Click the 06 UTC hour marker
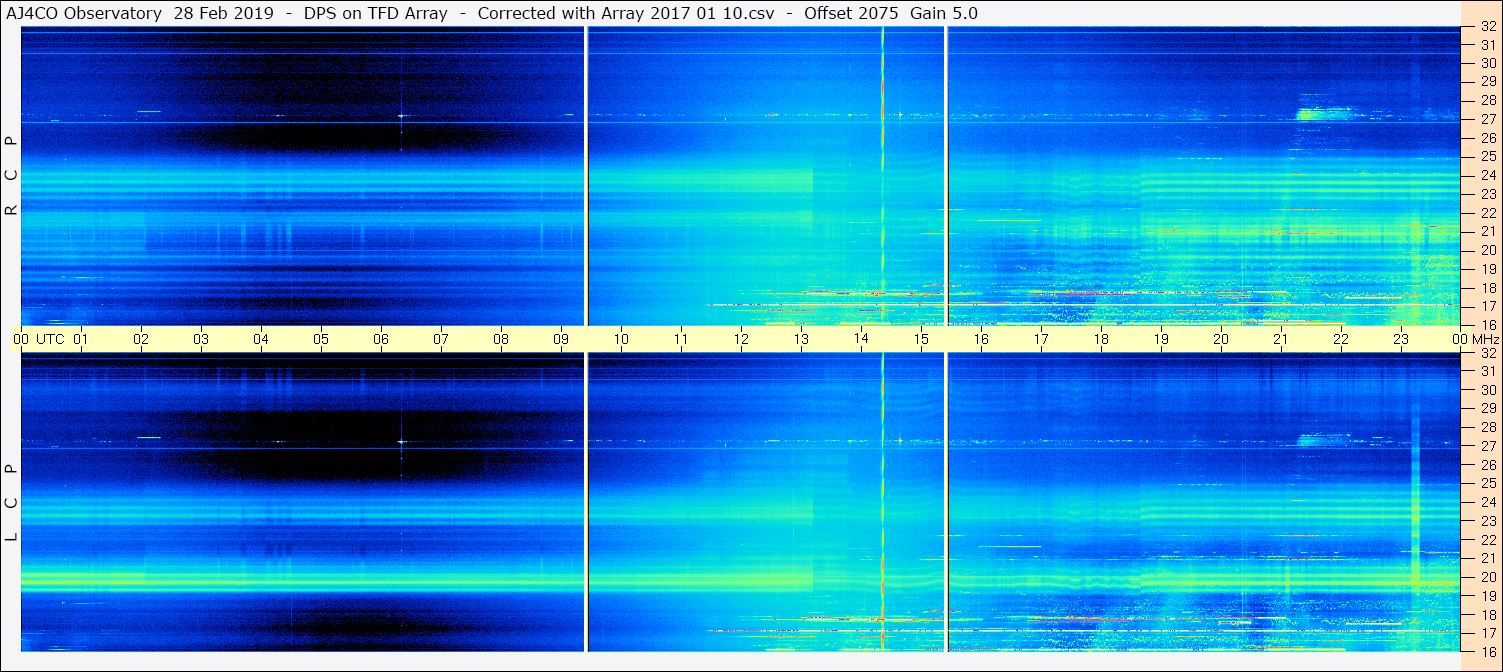This screenshot has width=1503, height=672. pos(381,339)
